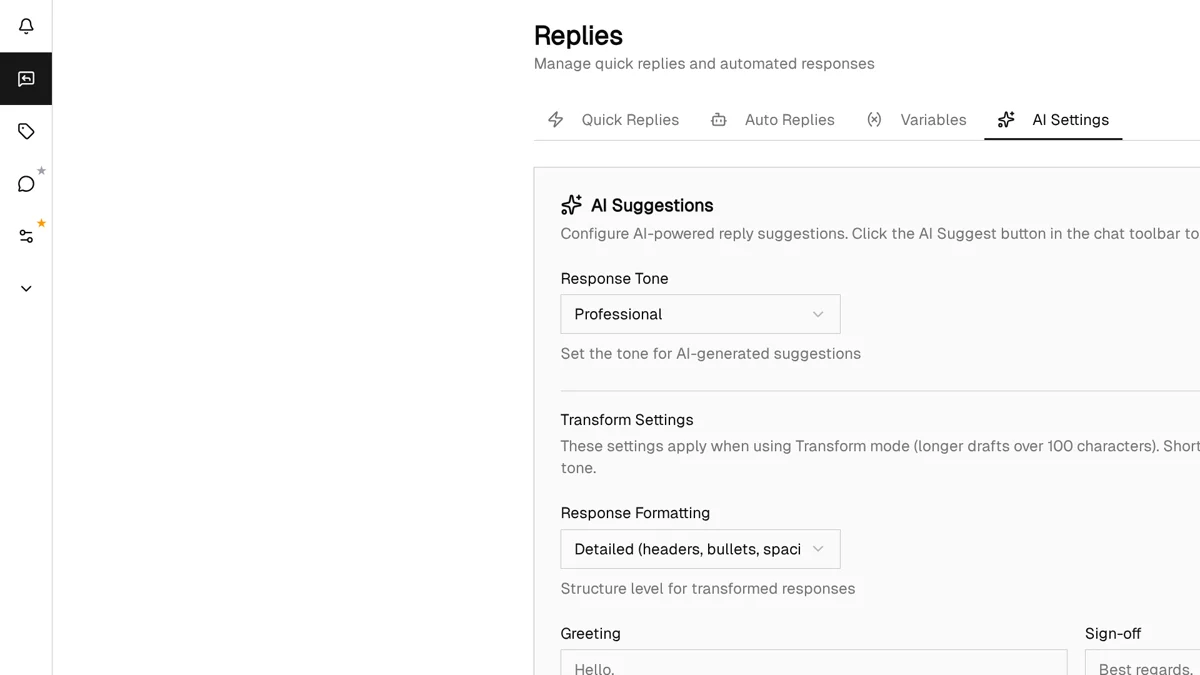Switch to the Auto Replies tab
Screen dimensions: 1200x675
tap(789, 119)
